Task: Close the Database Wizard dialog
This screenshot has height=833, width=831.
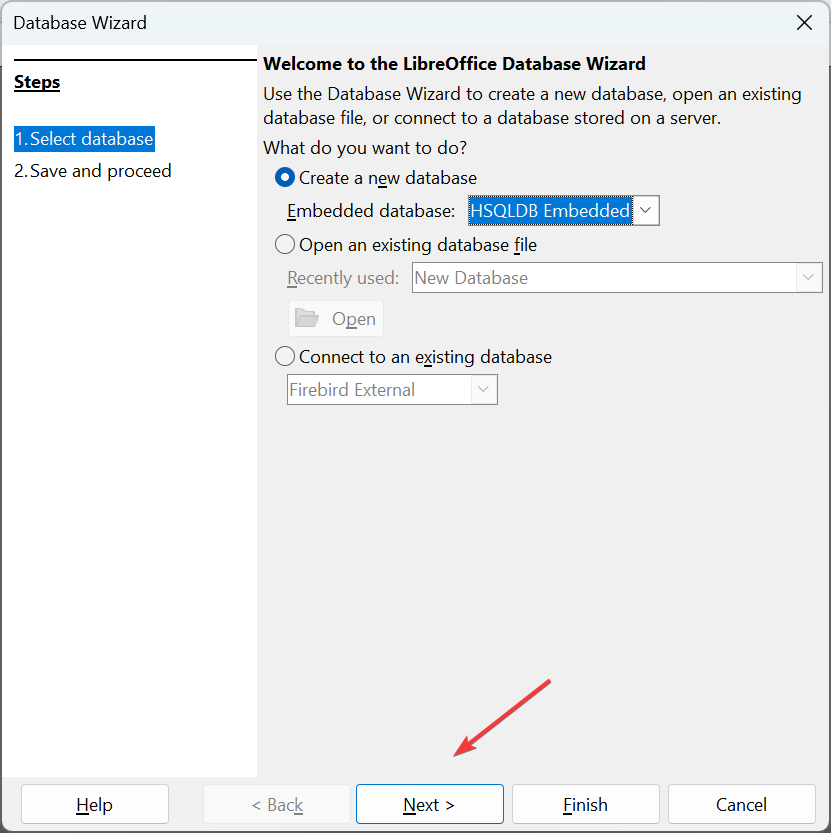Action: pos(804,23)
